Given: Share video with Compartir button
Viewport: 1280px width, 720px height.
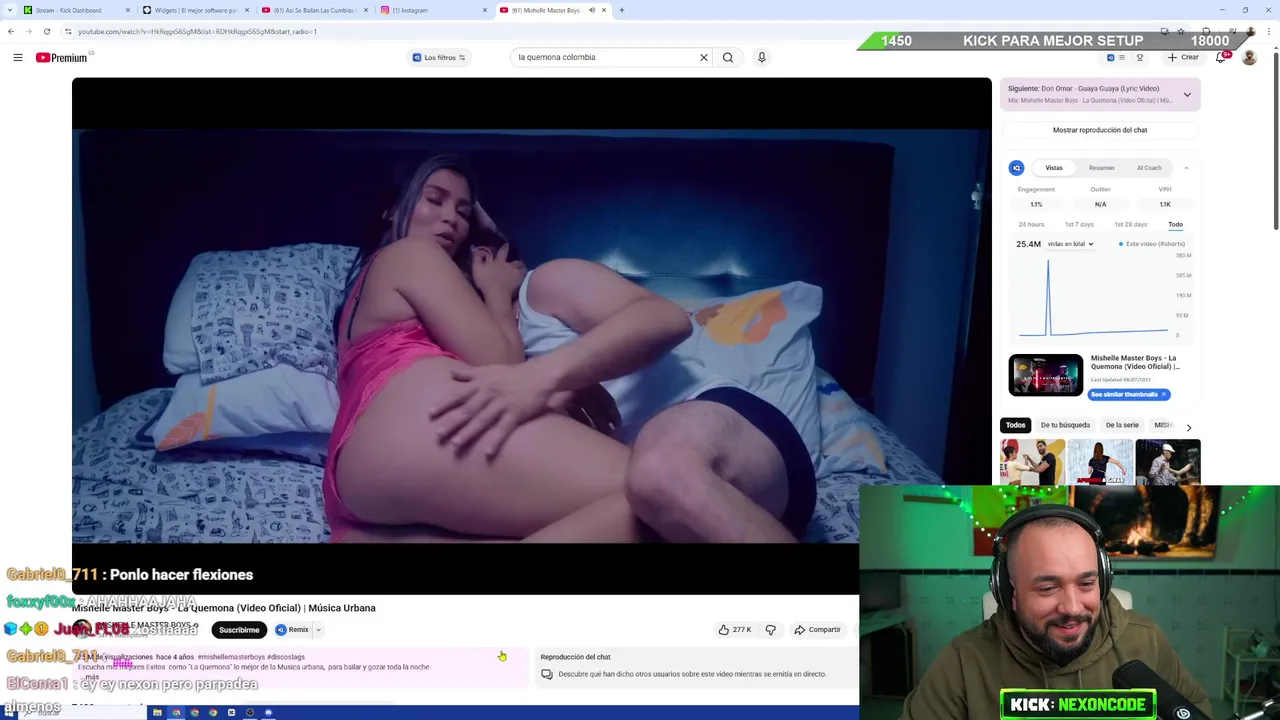Looking at the screenshot, I should 818,630.
